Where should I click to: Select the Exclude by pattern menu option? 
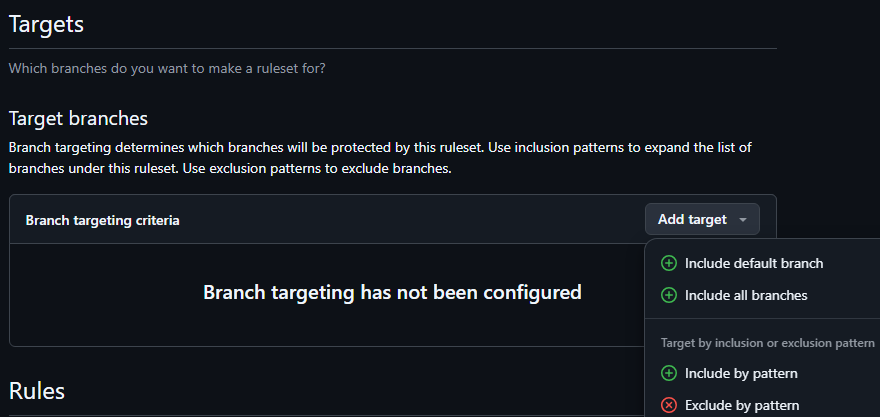764,405
